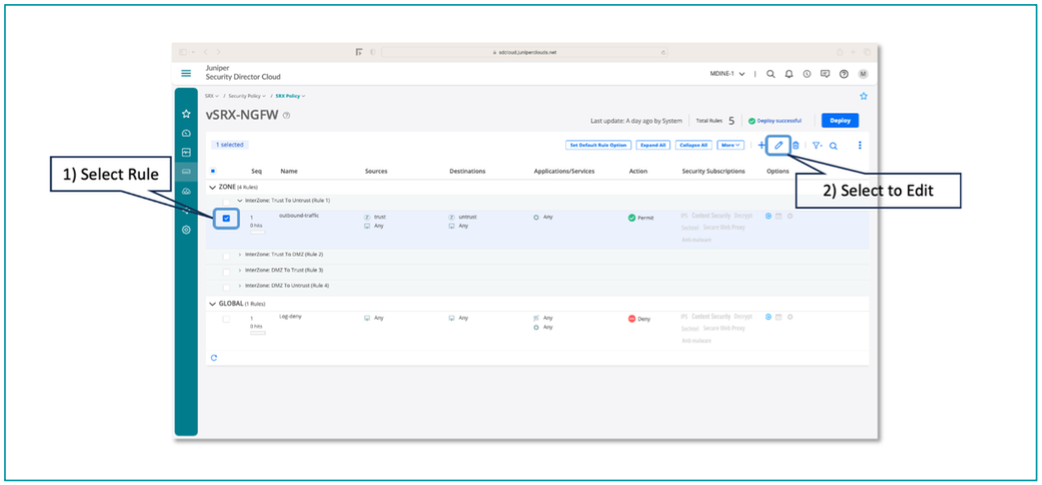Click the plus add rule icon
Image resolution: width=1042 pixels, height=485 pixels.
coord(762,145)
